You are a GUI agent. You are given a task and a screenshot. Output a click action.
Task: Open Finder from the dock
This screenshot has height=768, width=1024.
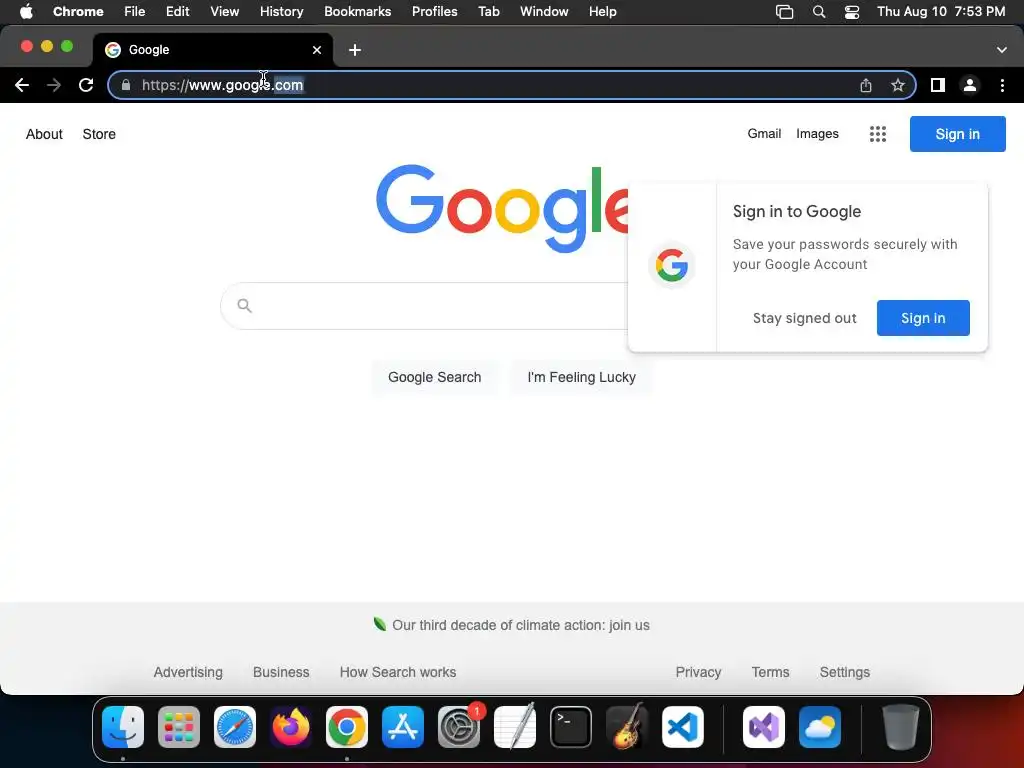coord(123,727)
